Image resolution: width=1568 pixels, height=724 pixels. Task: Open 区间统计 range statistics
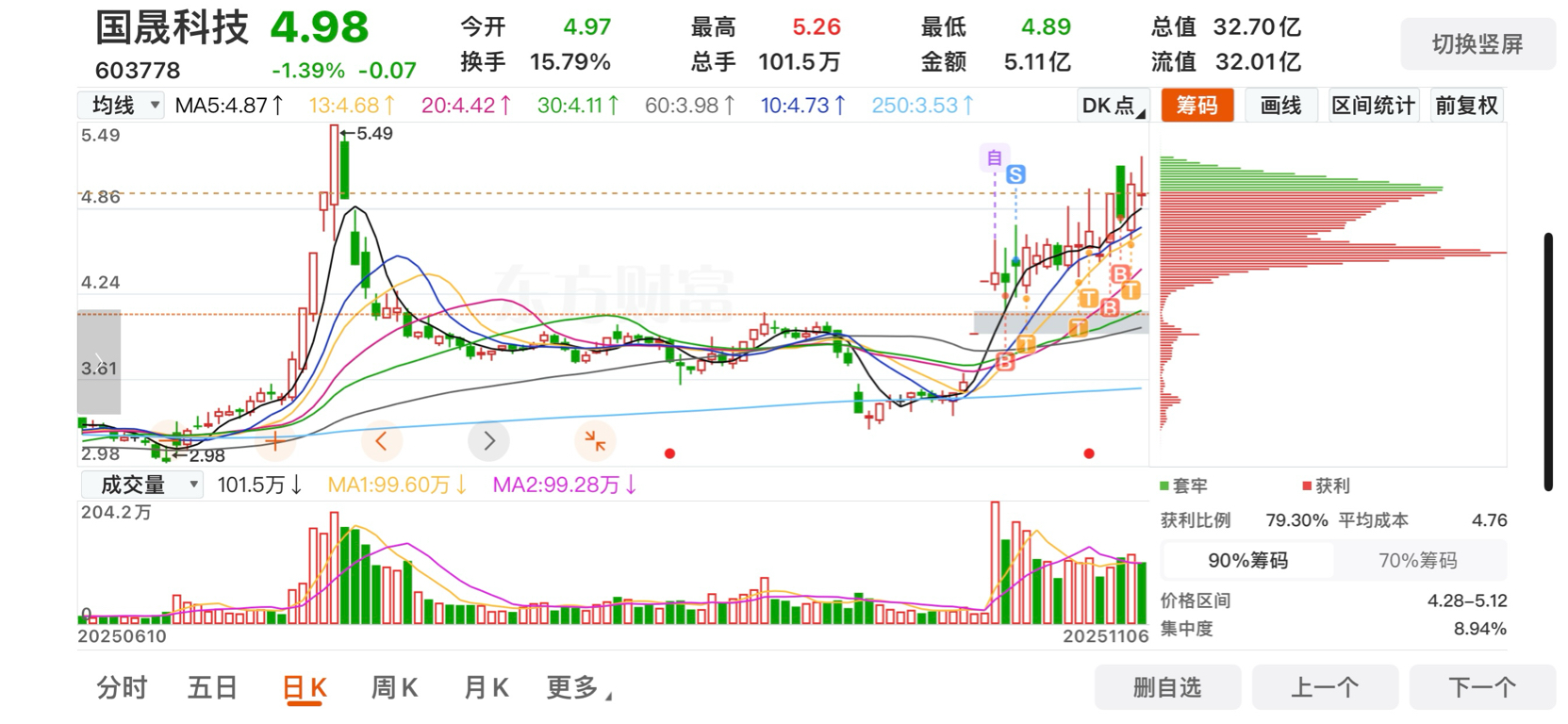(x=1373, y=106)
